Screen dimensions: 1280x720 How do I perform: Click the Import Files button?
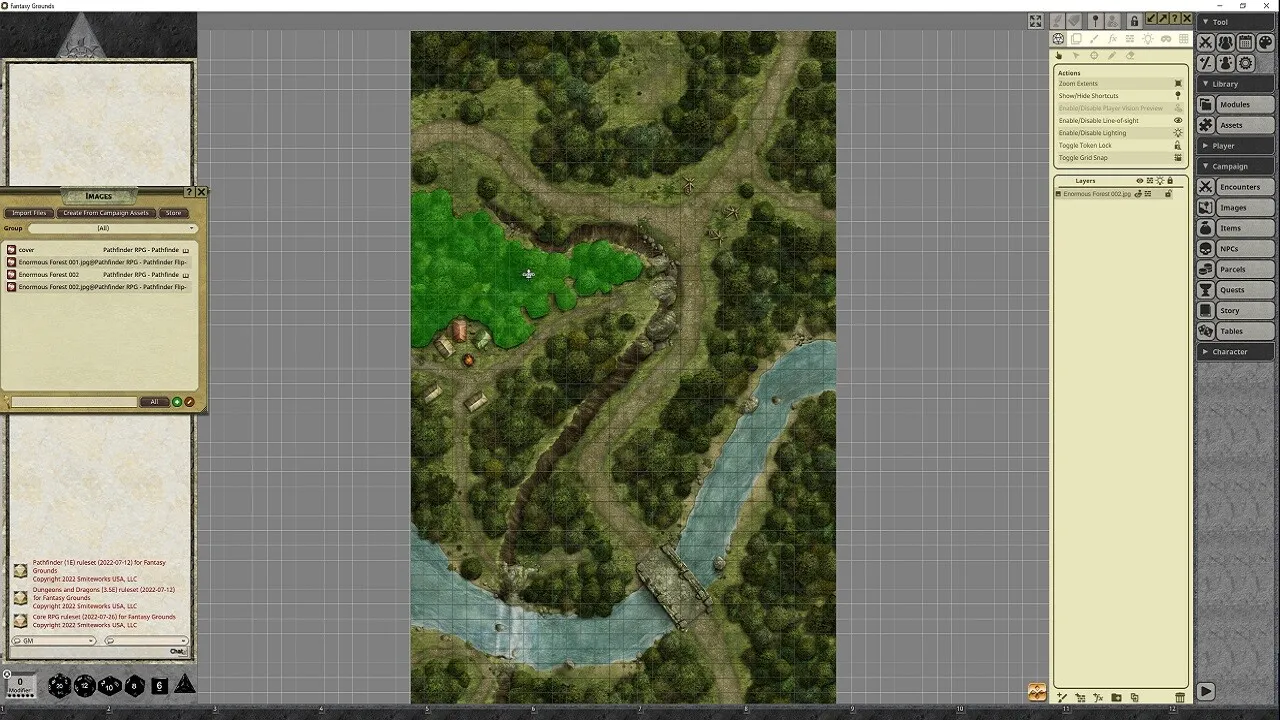(29, 213)
